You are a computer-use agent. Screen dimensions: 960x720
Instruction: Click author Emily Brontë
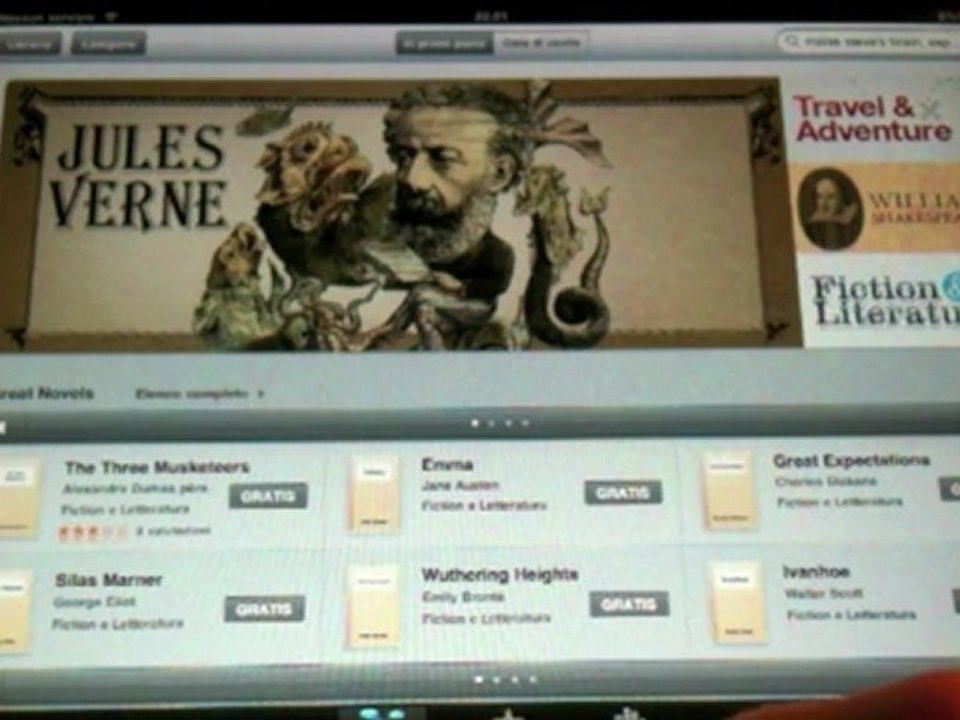tap(463, 597)
